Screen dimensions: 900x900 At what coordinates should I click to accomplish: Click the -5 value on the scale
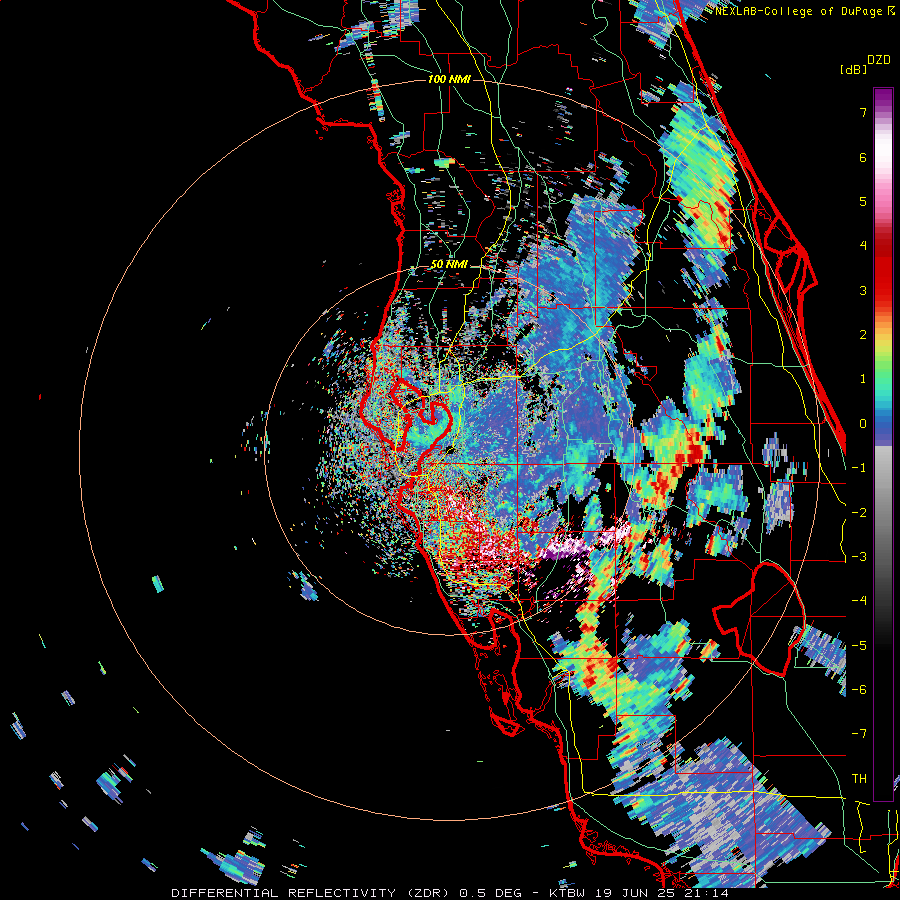tap(859, 646)
